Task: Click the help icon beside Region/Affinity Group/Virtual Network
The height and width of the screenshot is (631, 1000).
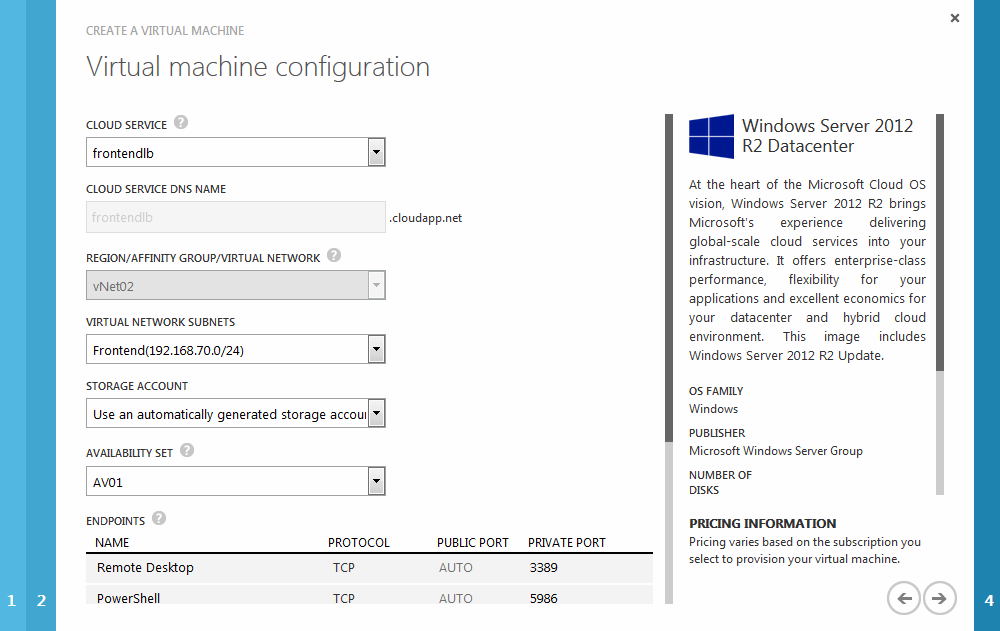Action: [334, 255]
